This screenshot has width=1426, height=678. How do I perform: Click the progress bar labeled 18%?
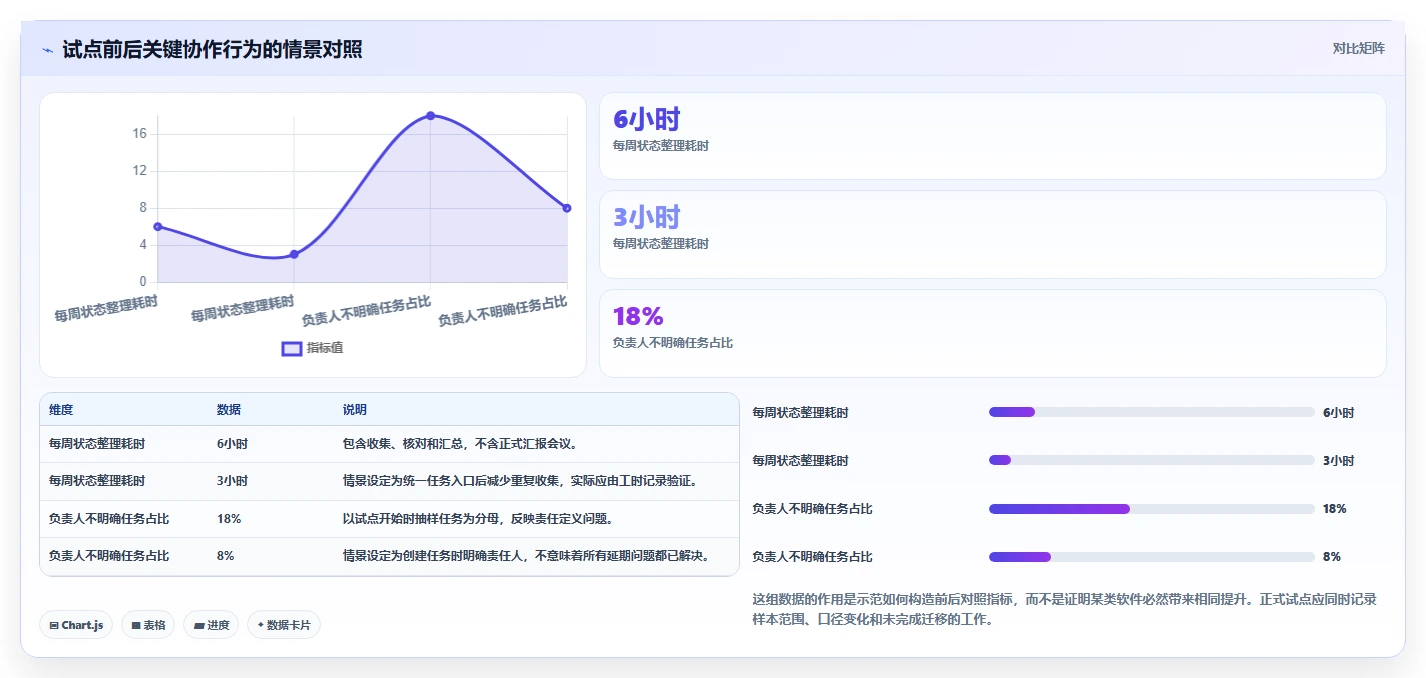click(x=1151, y=509)
